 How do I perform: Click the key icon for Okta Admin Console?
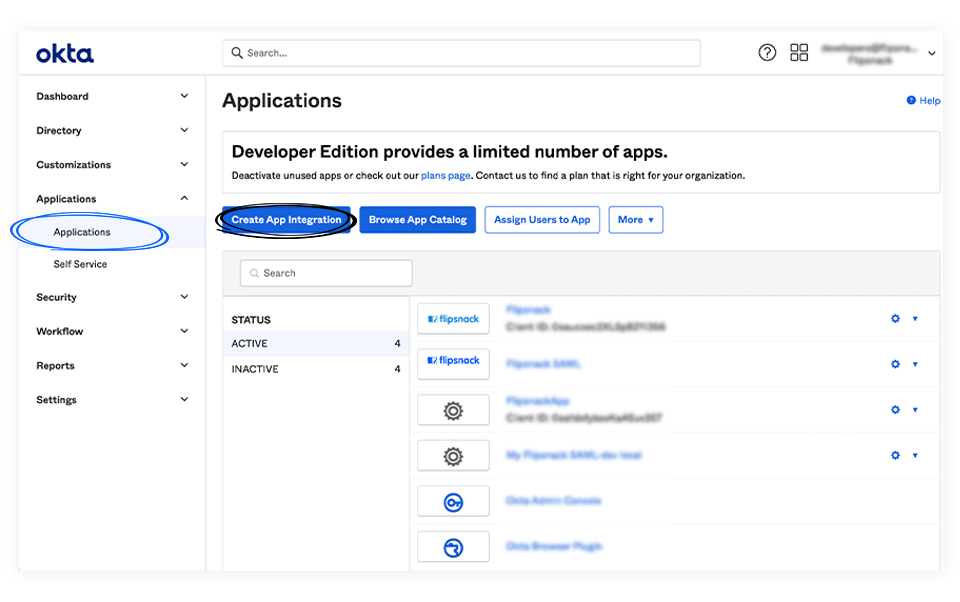tap(453, 502)
